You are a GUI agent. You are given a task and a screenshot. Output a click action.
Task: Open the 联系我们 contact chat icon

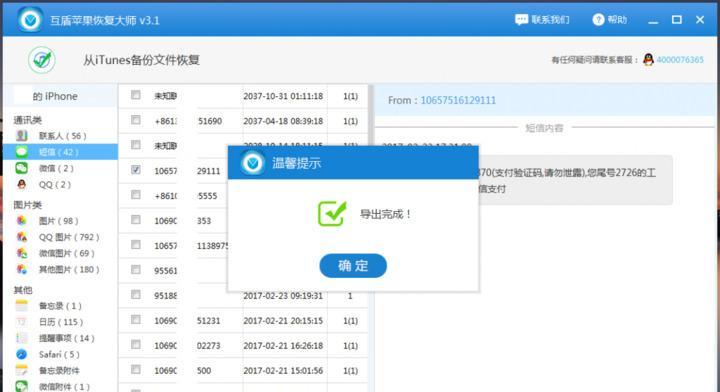click(x=521, y=20)
